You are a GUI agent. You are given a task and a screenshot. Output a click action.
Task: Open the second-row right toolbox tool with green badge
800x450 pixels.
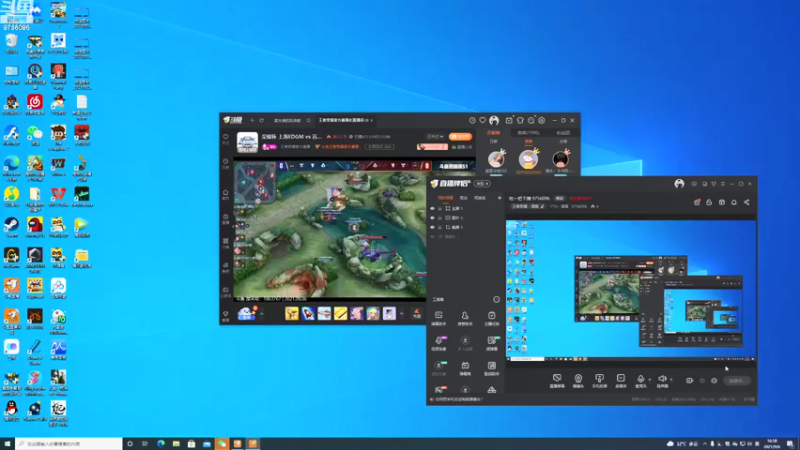pos(492,343)
